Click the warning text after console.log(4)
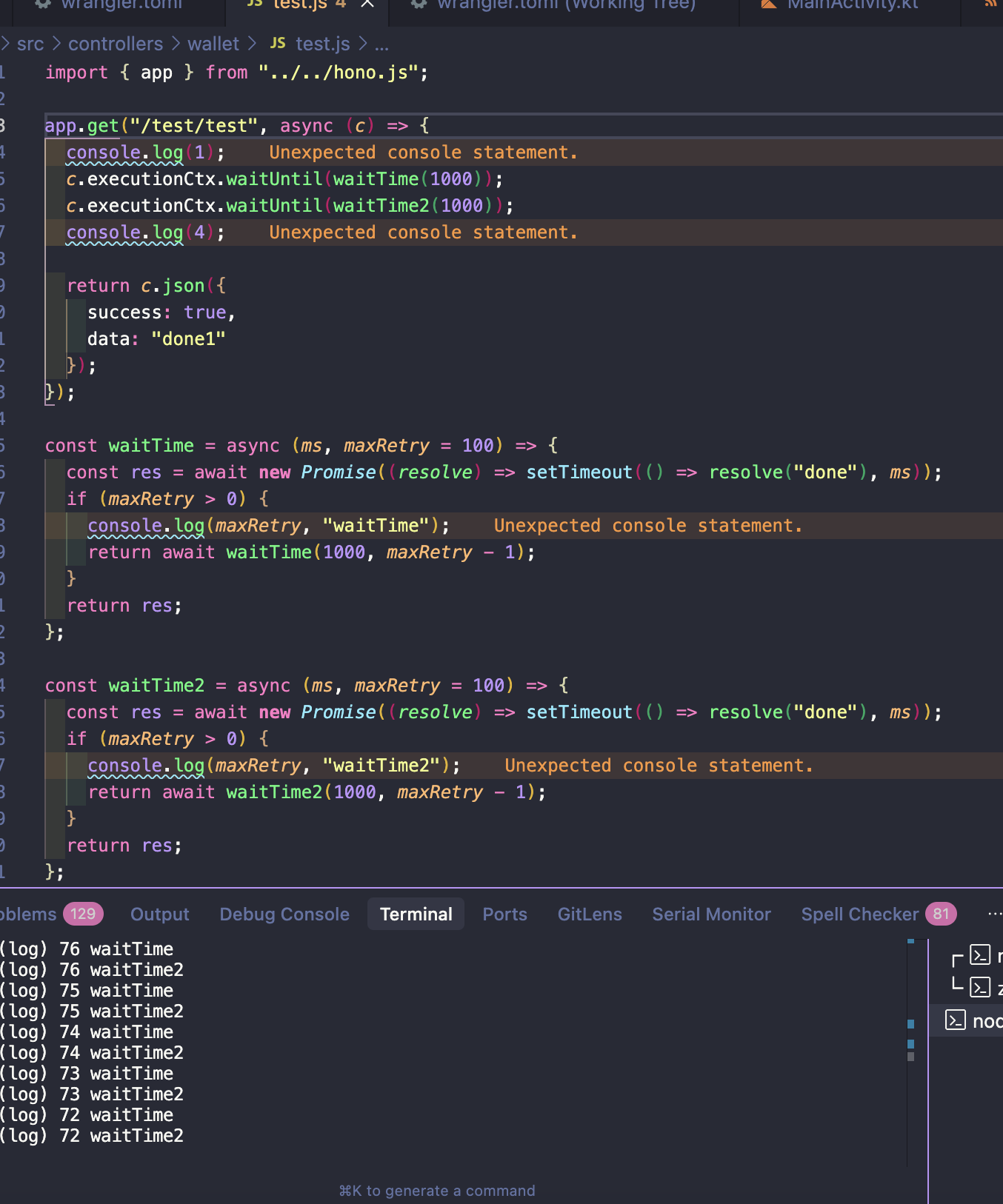 pyautogui.click(x=423, y=233)
